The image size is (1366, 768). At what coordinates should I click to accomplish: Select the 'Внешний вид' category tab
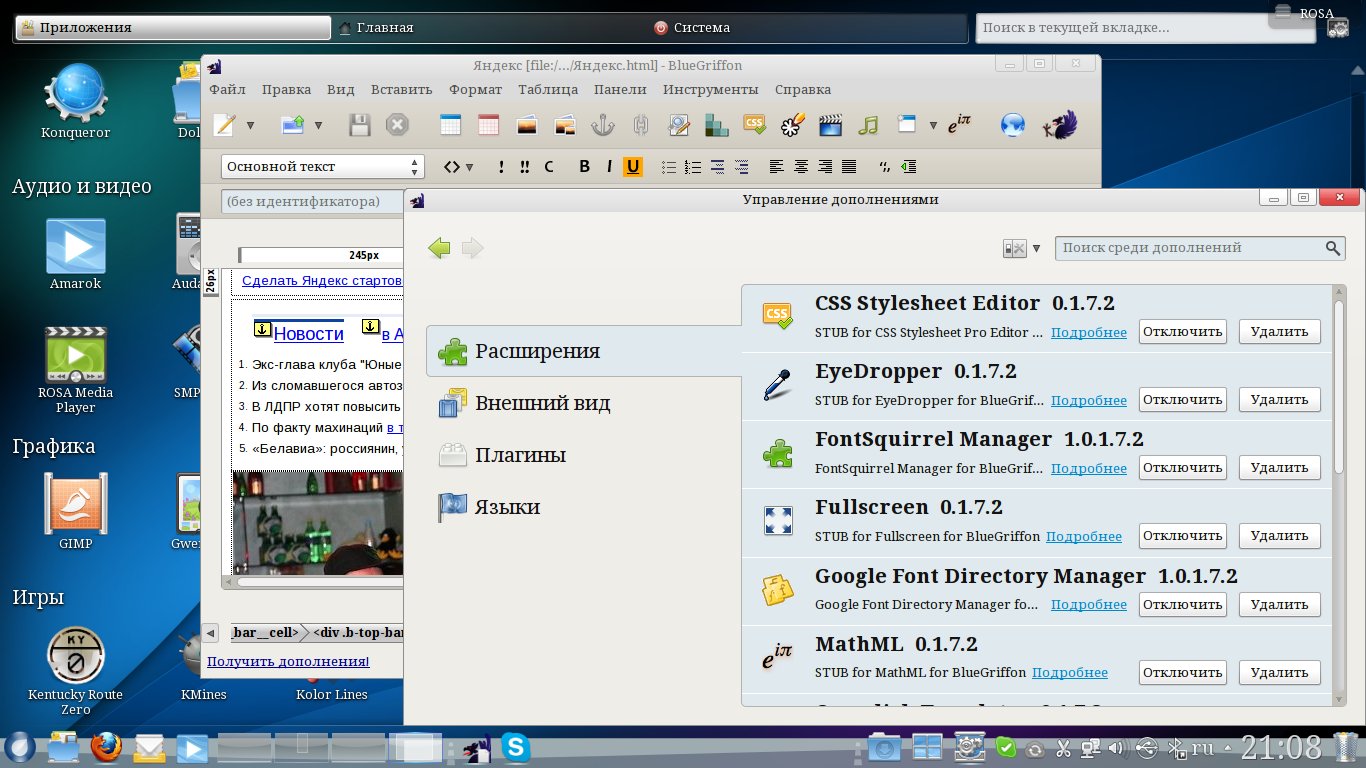[x=542, y=403]
